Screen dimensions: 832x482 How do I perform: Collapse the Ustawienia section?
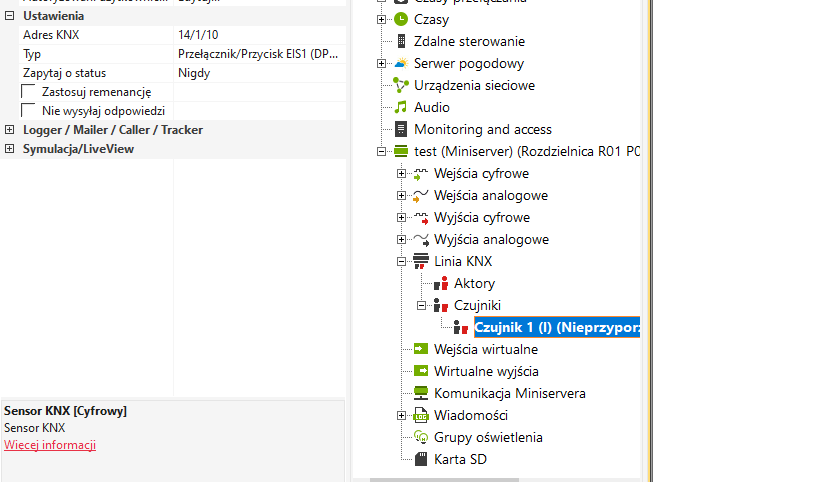click(x=9, y=16)
